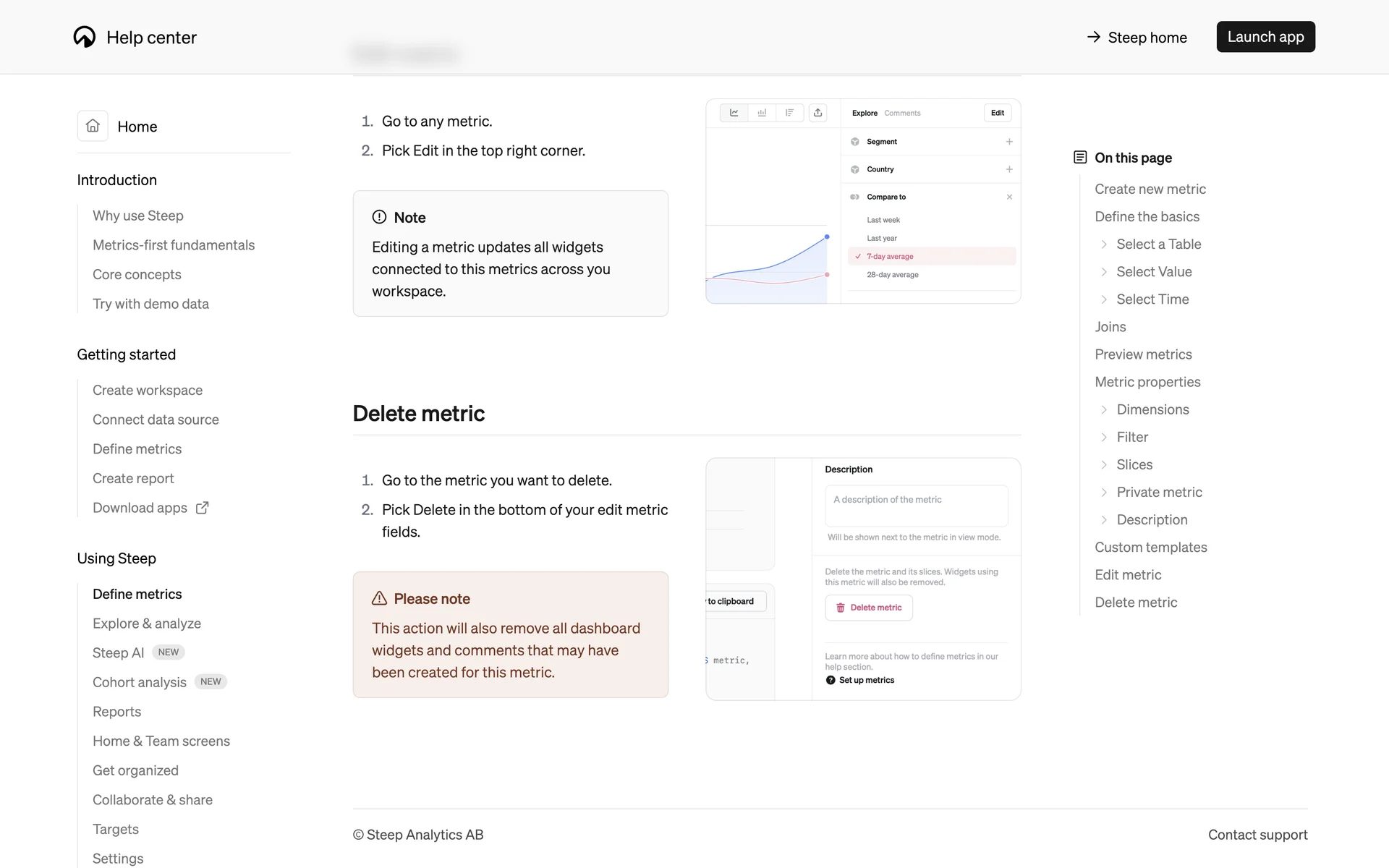Expand the Dimensions section chevron
This screenshot has width=1389, height=868.
(x=1104, y=409)
